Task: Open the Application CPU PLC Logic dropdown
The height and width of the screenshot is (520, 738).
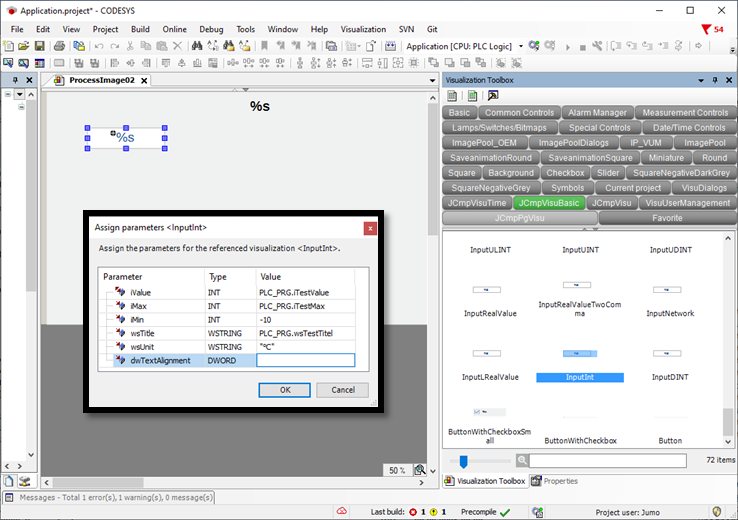Action: tap(520, 46)
